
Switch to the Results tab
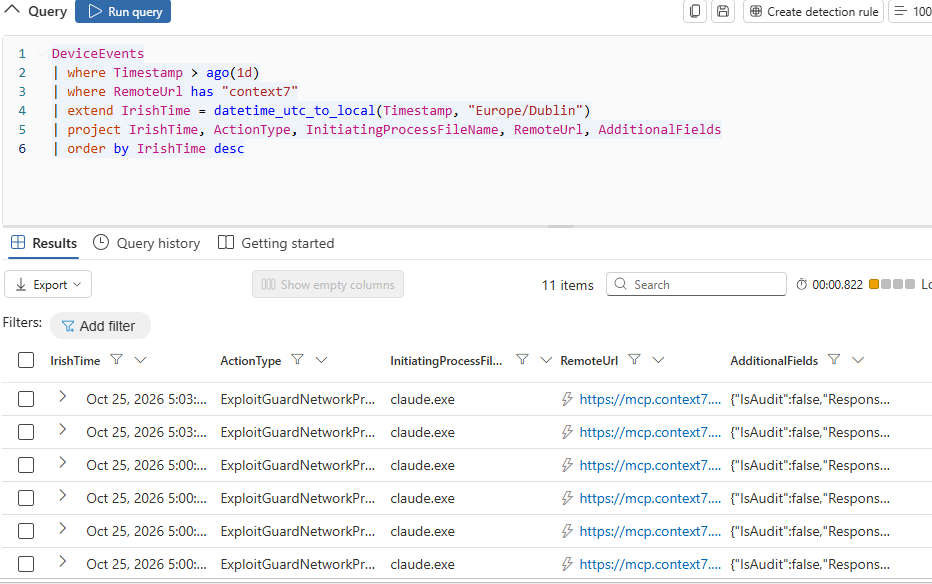click(44, 243)
